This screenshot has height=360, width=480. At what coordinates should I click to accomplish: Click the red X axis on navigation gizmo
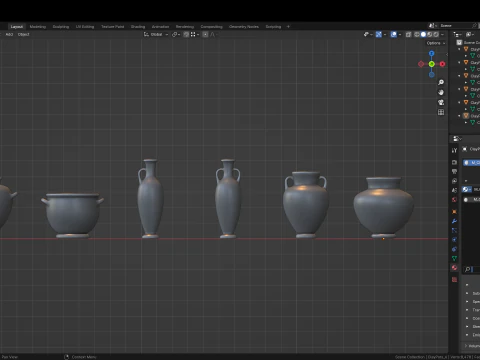[442, 64]
